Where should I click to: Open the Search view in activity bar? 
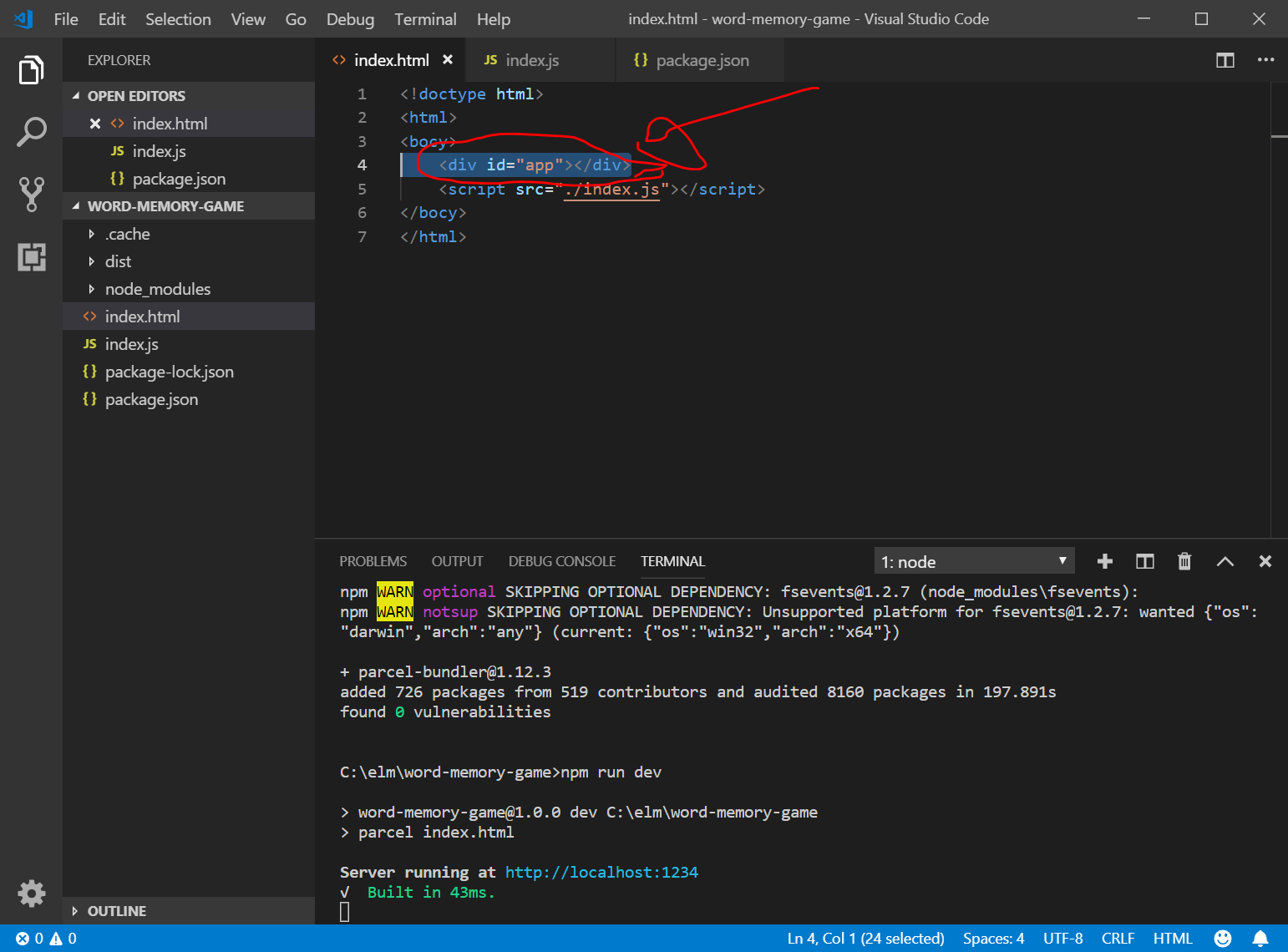[31, 132]
